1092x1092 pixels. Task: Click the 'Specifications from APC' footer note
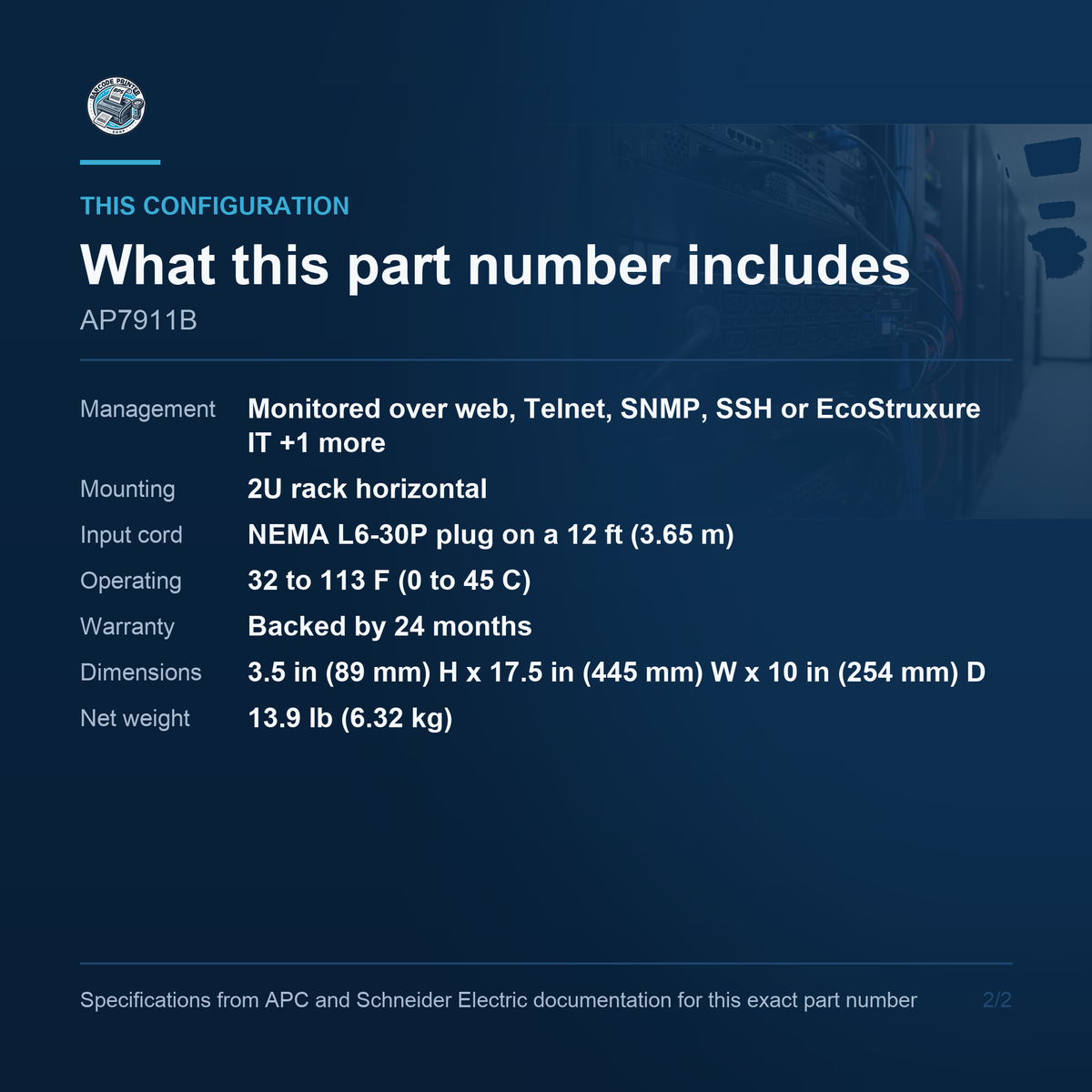click(x=499, y=1000)
